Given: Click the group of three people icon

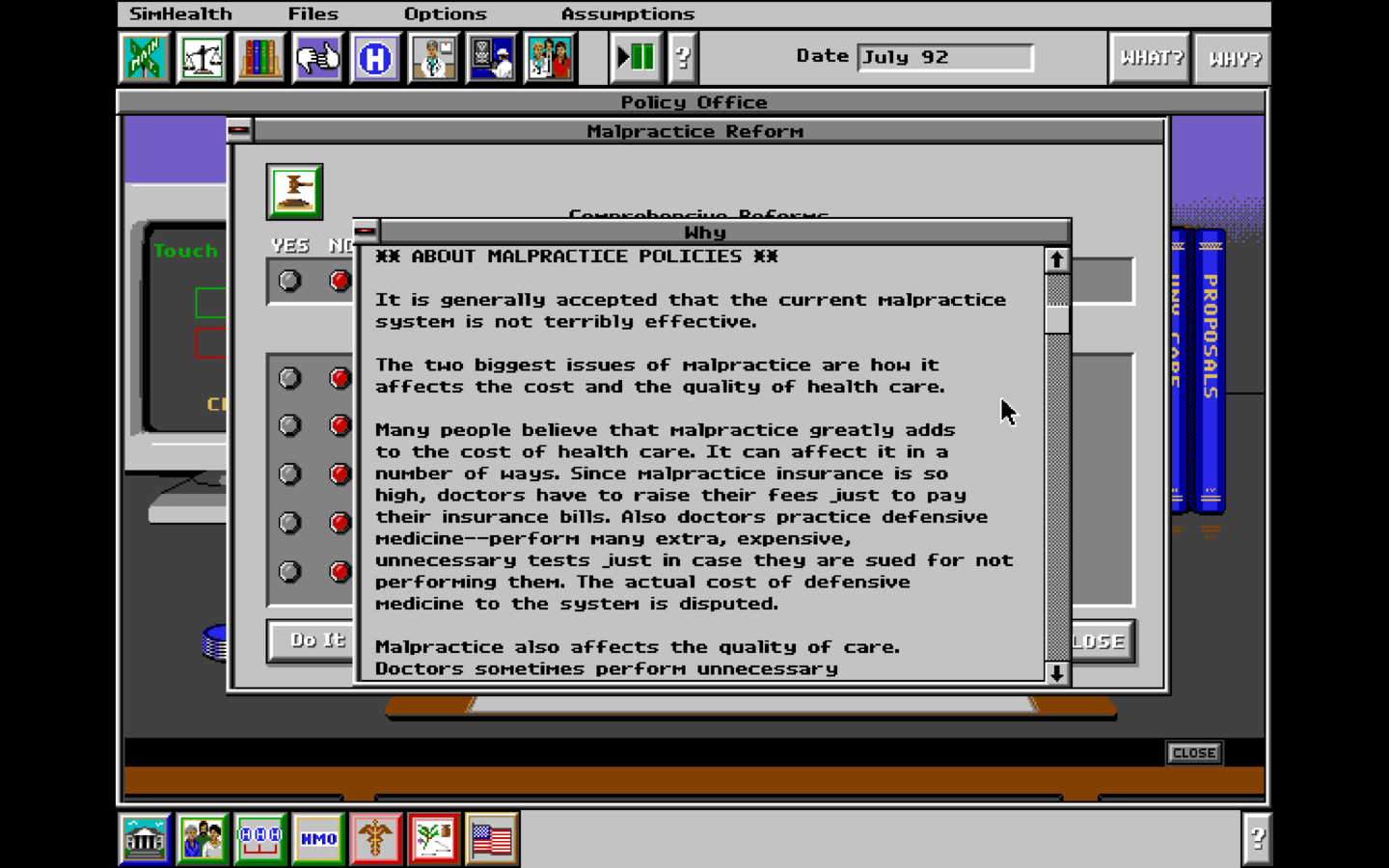Looking at the screenshot, I should point(550,58).
